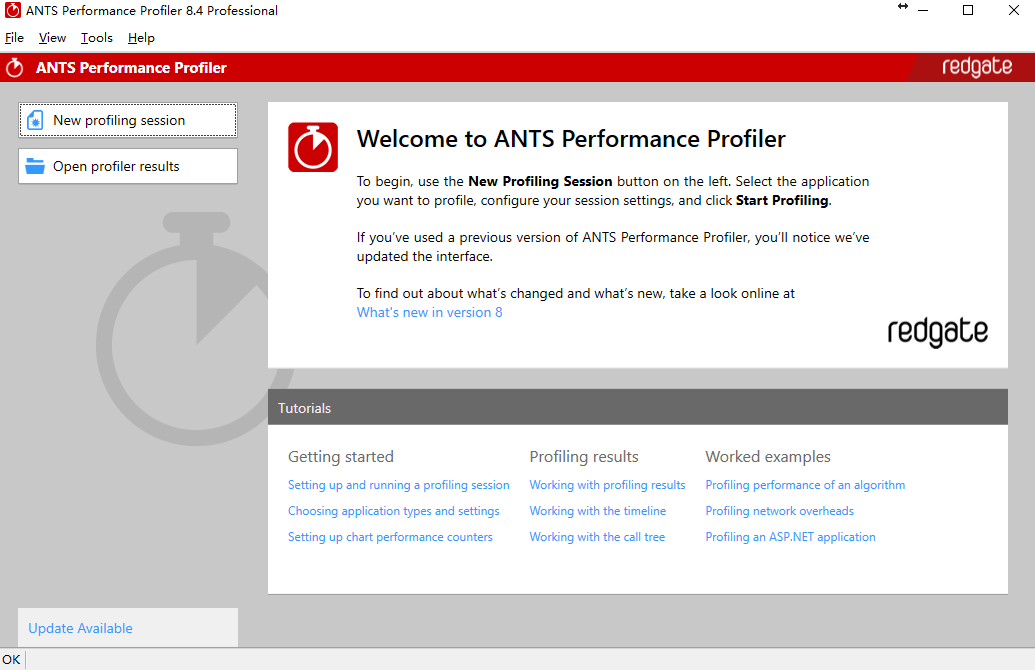This screenshot has height=670, width=1035.
Task: Click the blue folder icon for profiler results
Action: pyautogui.click(x=35, y=166)
